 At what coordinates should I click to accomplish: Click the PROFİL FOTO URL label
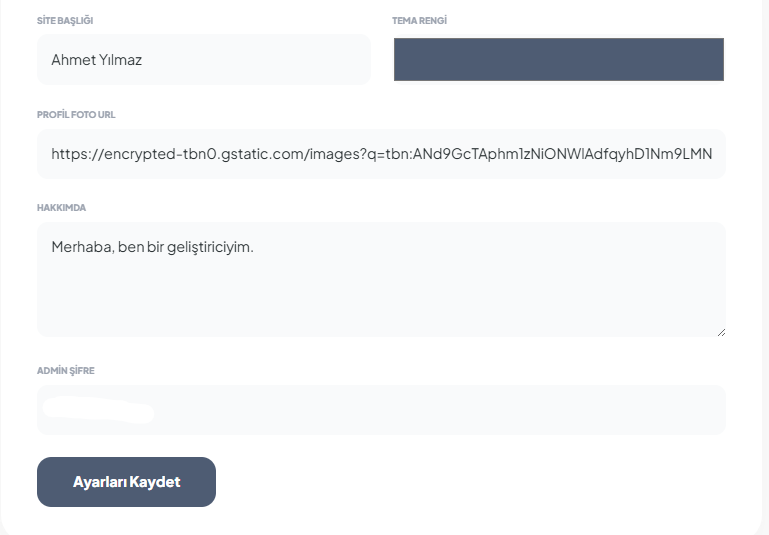(76, 114)
